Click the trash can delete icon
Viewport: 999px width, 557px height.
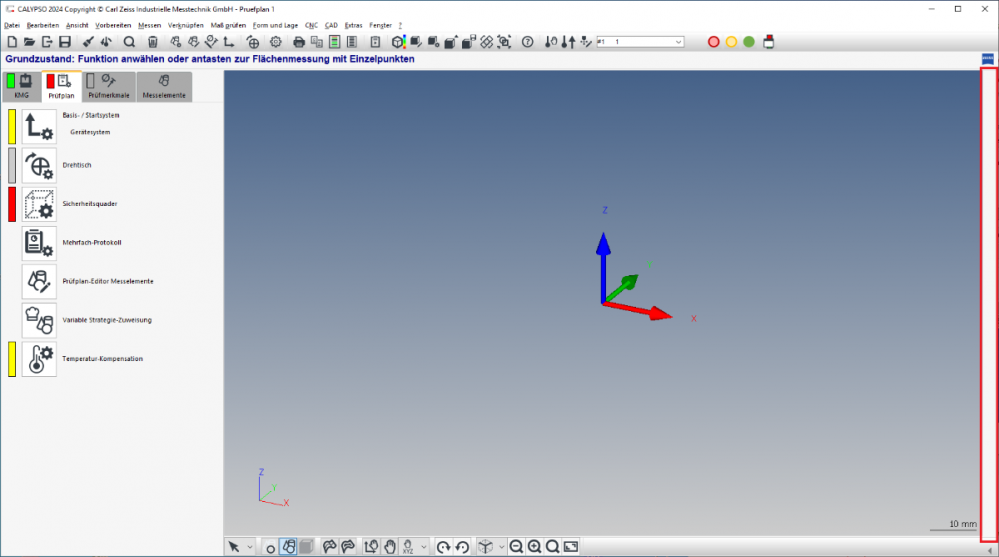pos(153,42)
